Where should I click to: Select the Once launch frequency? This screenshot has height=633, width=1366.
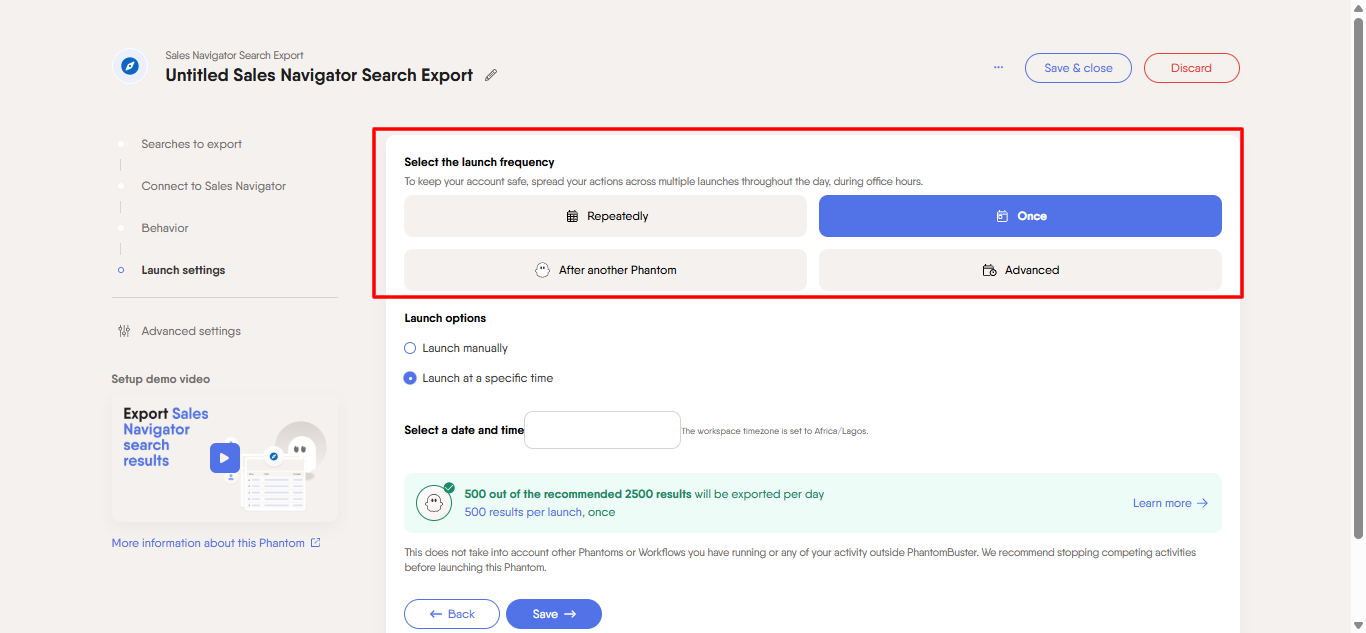coord(1020,216)
